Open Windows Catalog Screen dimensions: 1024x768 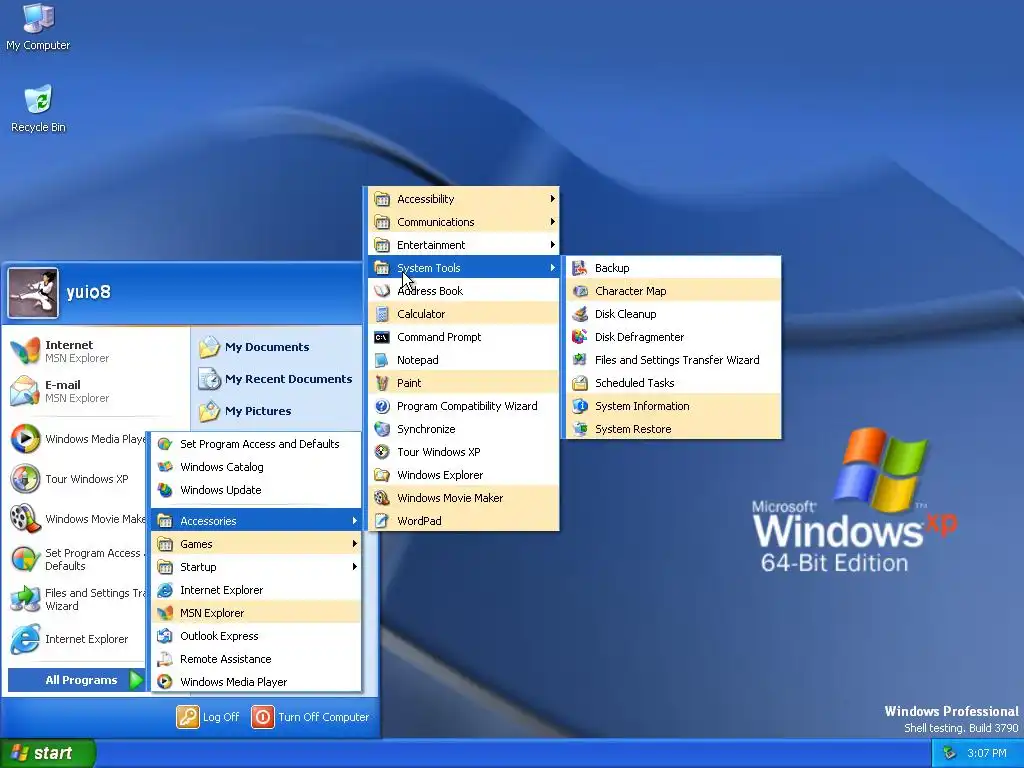point(256,467)
